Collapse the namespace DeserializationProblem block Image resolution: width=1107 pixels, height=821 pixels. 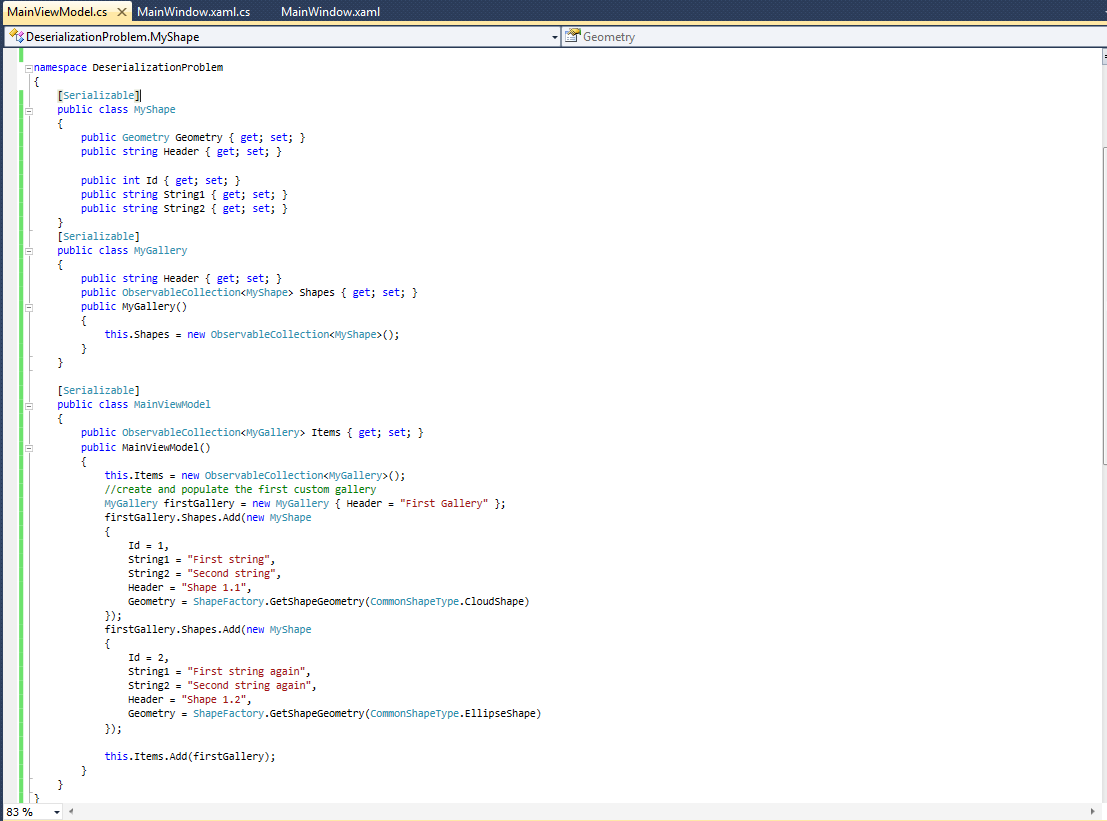[x=29, y=68]
